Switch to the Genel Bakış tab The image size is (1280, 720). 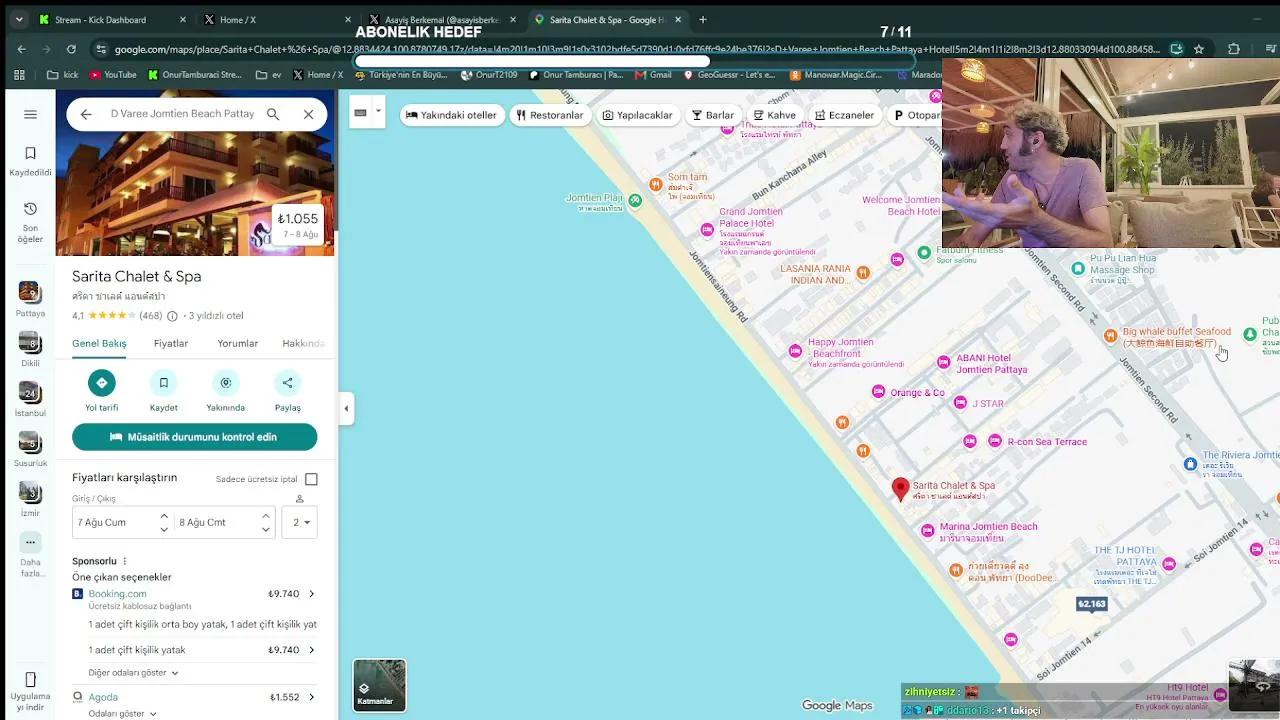(x=99, y=343)
